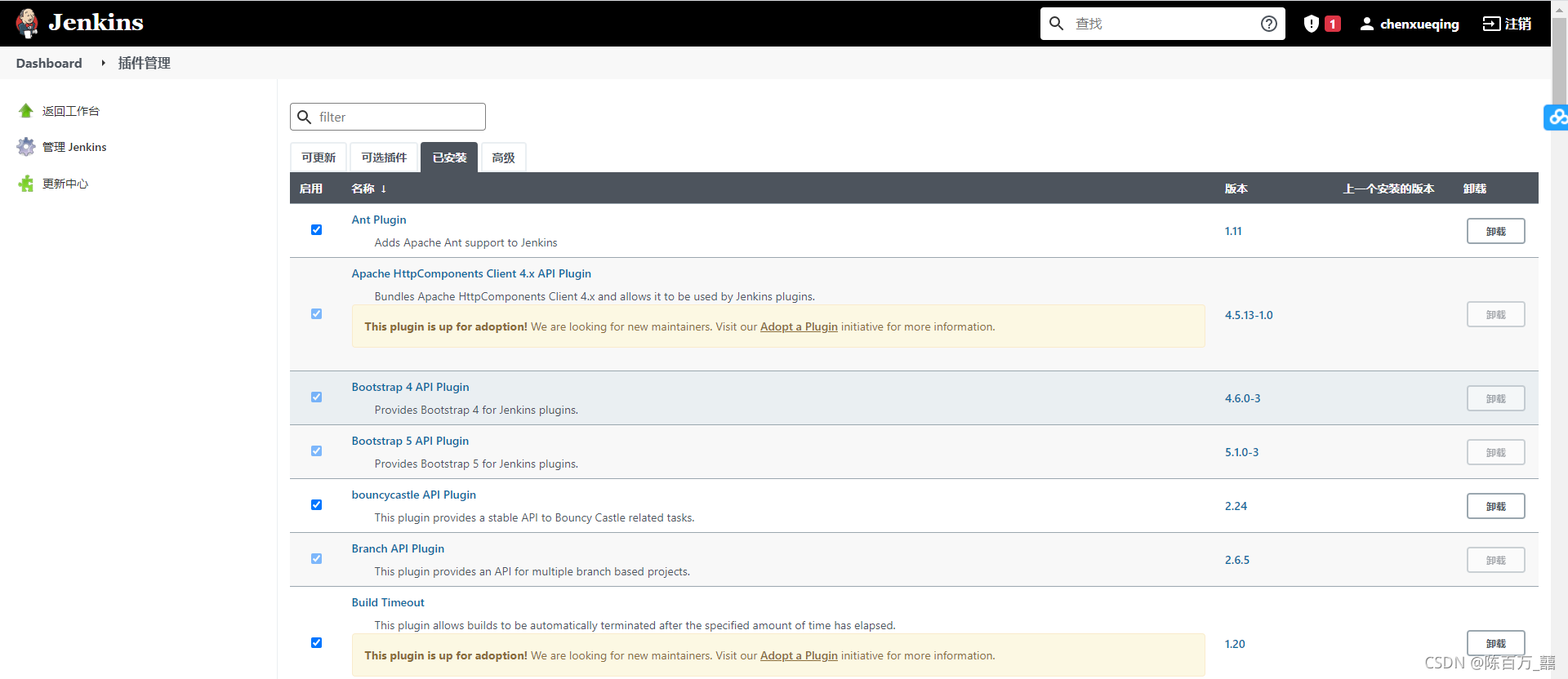Toggle the Ant Plugin enable checkbox
Image resolution: width=1568 pixels, height=679 pixels.
(316, 230)
